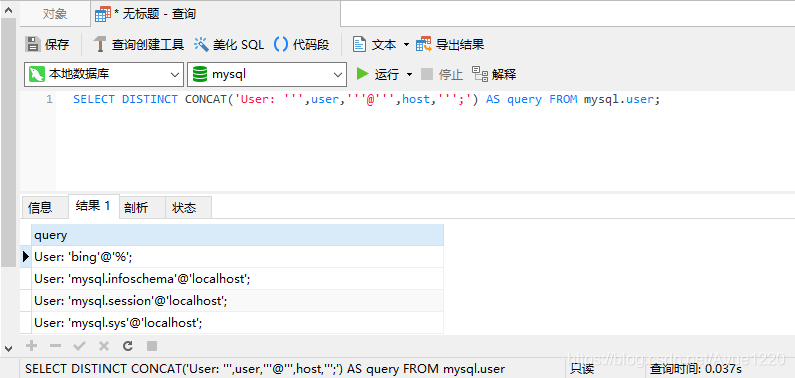
Task: Click the add record plus icon
Action: (x=31, y=346)
